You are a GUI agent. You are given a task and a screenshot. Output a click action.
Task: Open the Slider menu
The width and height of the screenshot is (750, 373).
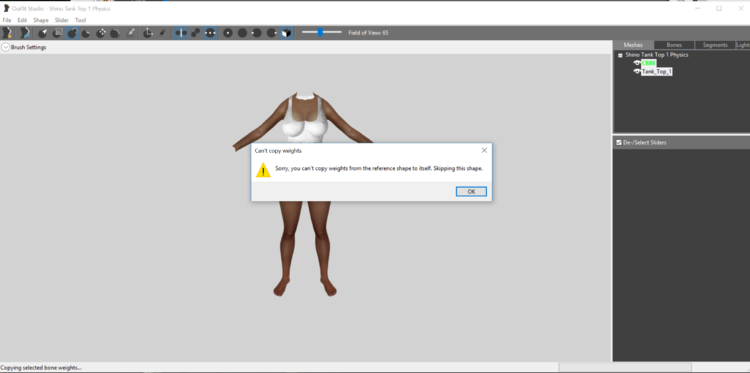click(62, 20)
